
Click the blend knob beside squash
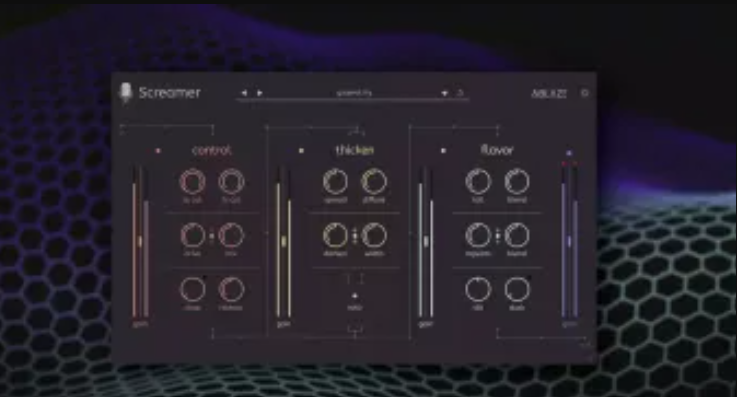[x=517, y=235]
